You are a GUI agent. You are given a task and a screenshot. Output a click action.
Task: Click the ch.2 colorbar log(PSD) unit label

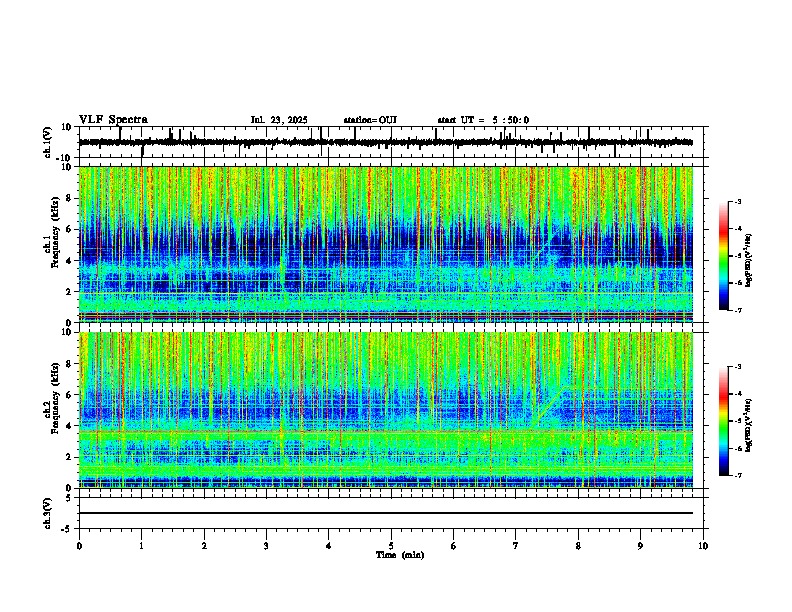point(749,425)
